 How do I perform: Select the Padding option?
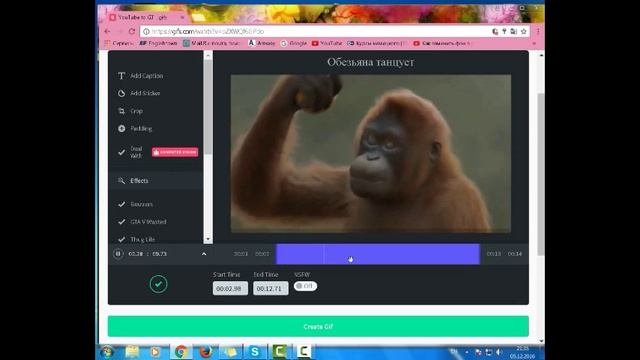pos(135,129)
